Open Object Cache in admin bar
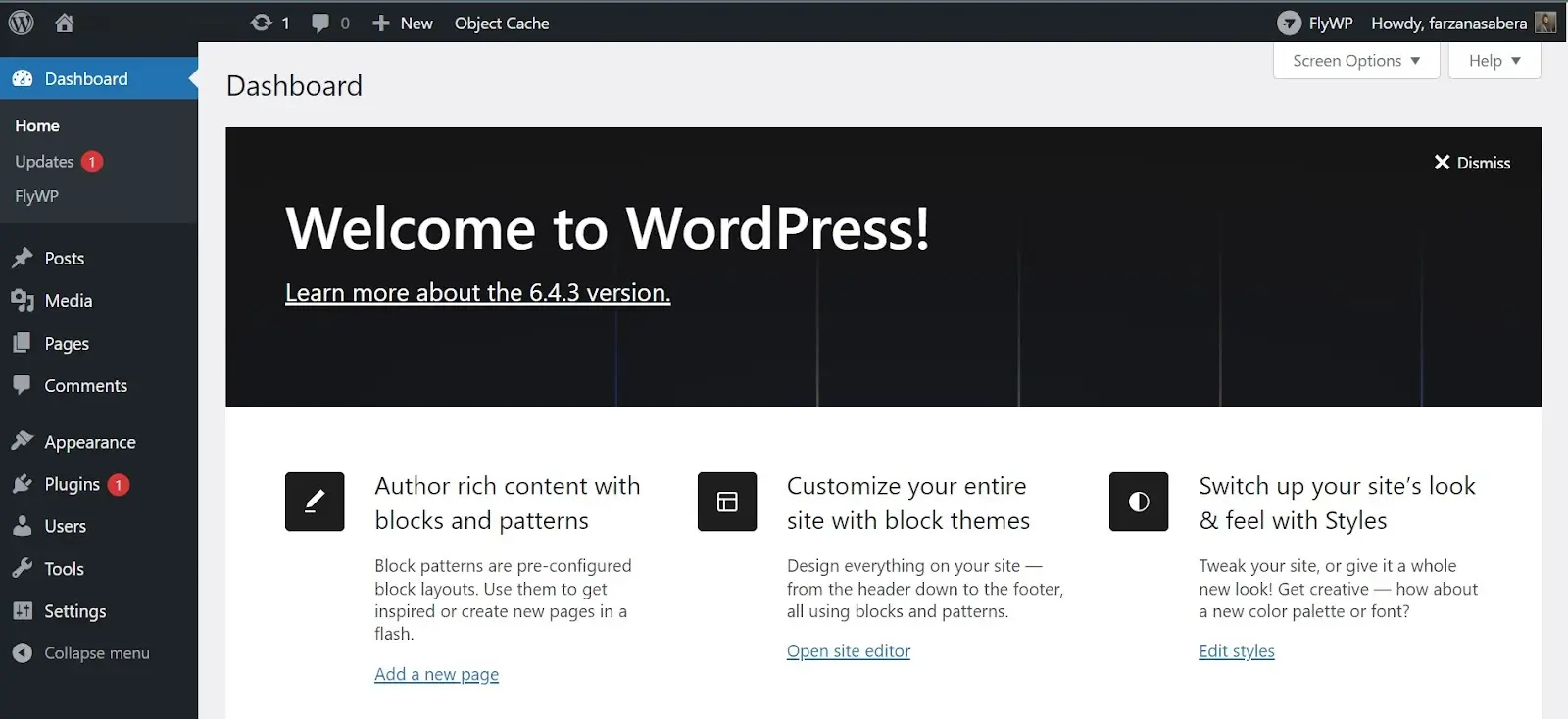Viewport: 1568px width, 719px height. 502,24
